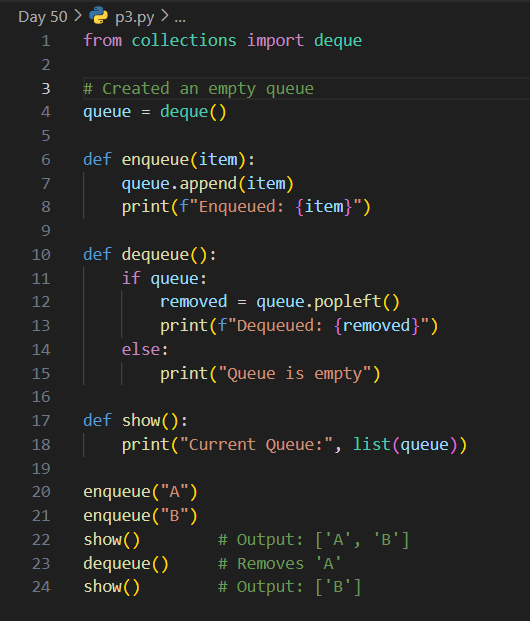This screenshot has width=530, height=621.
Task: Click function name 'enqueue' on line 6
Action: (x=155, y=160)
